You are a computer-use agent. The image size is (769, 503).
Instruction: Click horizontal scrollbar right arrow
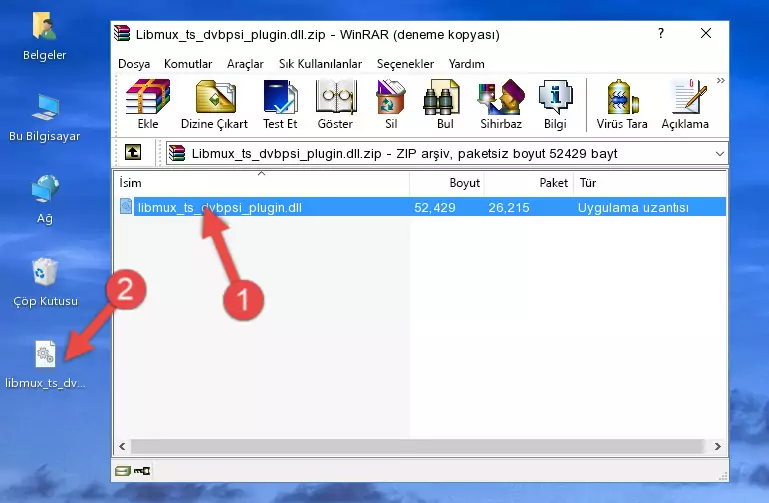coord(718,446)
